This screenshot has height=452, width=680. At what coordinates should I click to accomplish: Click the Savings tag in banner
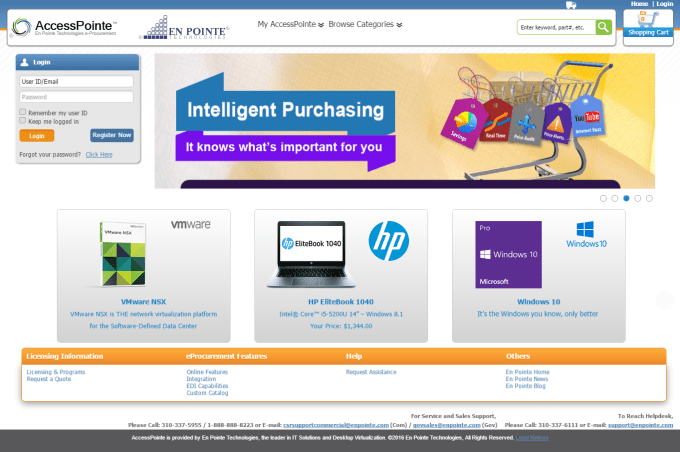tap(462, 123)
